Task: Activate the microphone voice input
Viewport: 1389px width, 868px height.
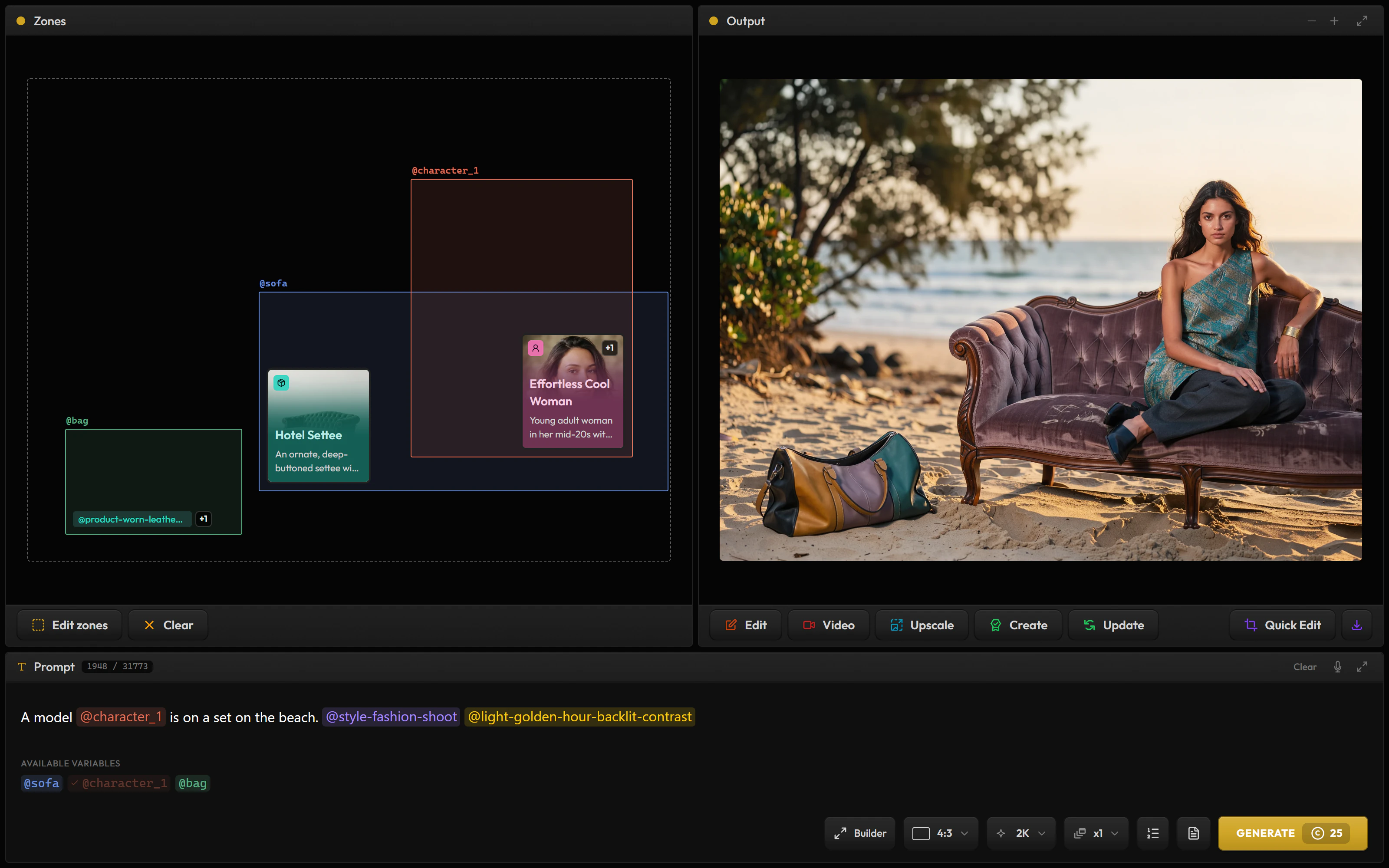Action: pyautogui.click(x=1337, y=667)
